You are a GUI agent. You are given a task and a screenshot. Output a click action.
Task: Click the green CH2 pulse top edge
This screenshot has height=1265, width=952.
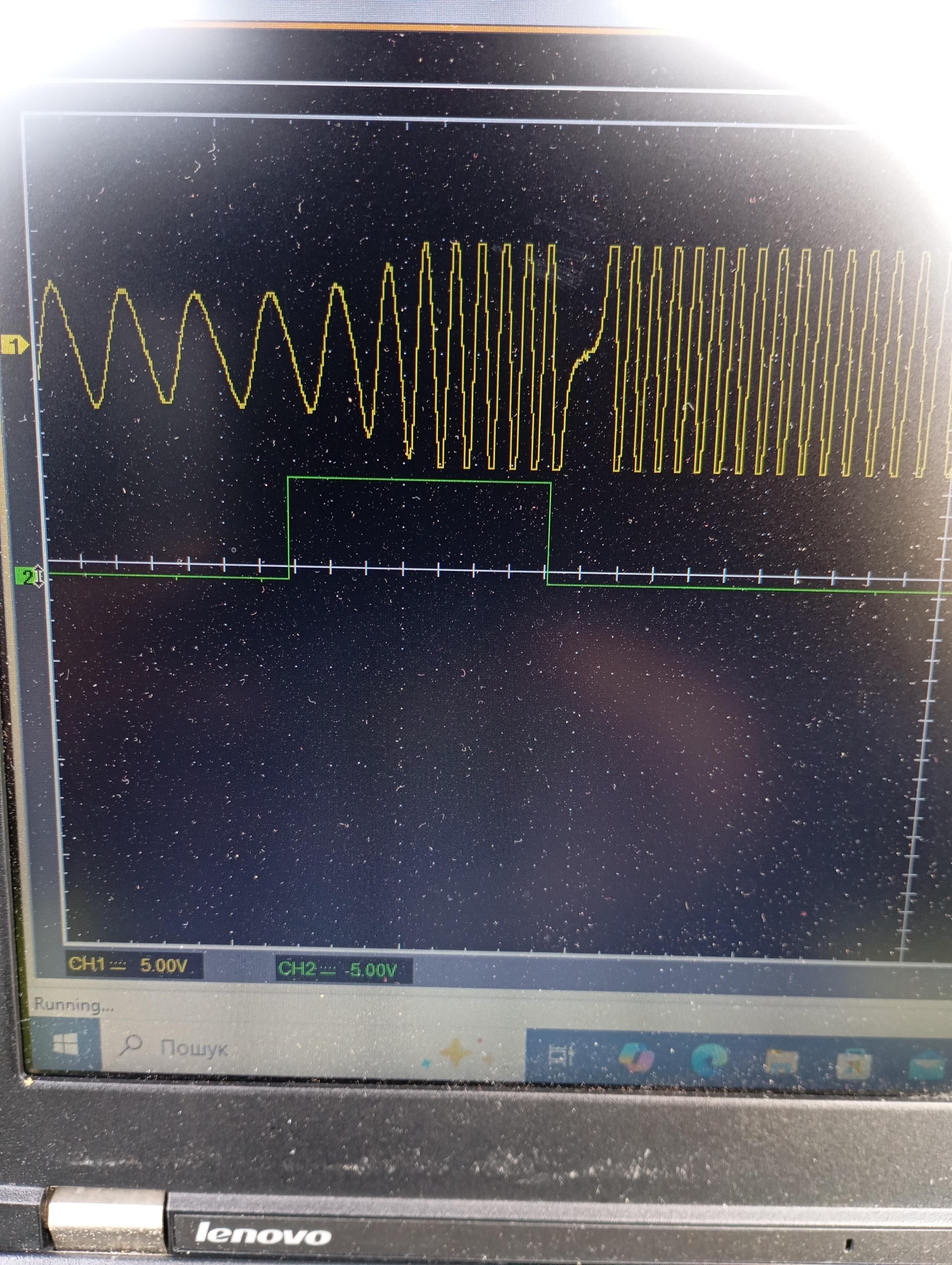click(x=419, y=480)
